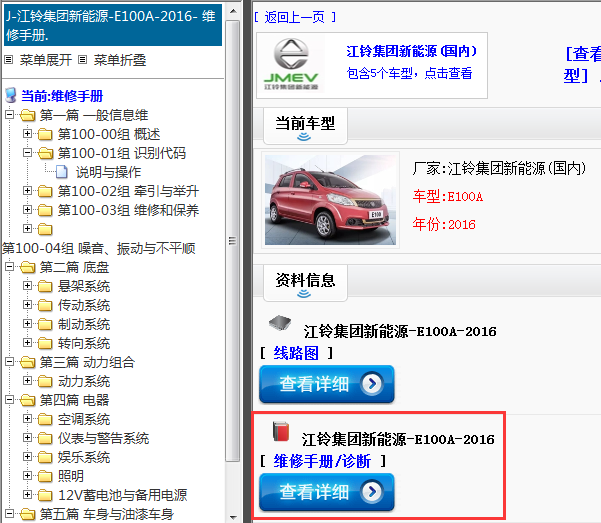Select 第五篇 车身与油漆车身 tree item

107,514
